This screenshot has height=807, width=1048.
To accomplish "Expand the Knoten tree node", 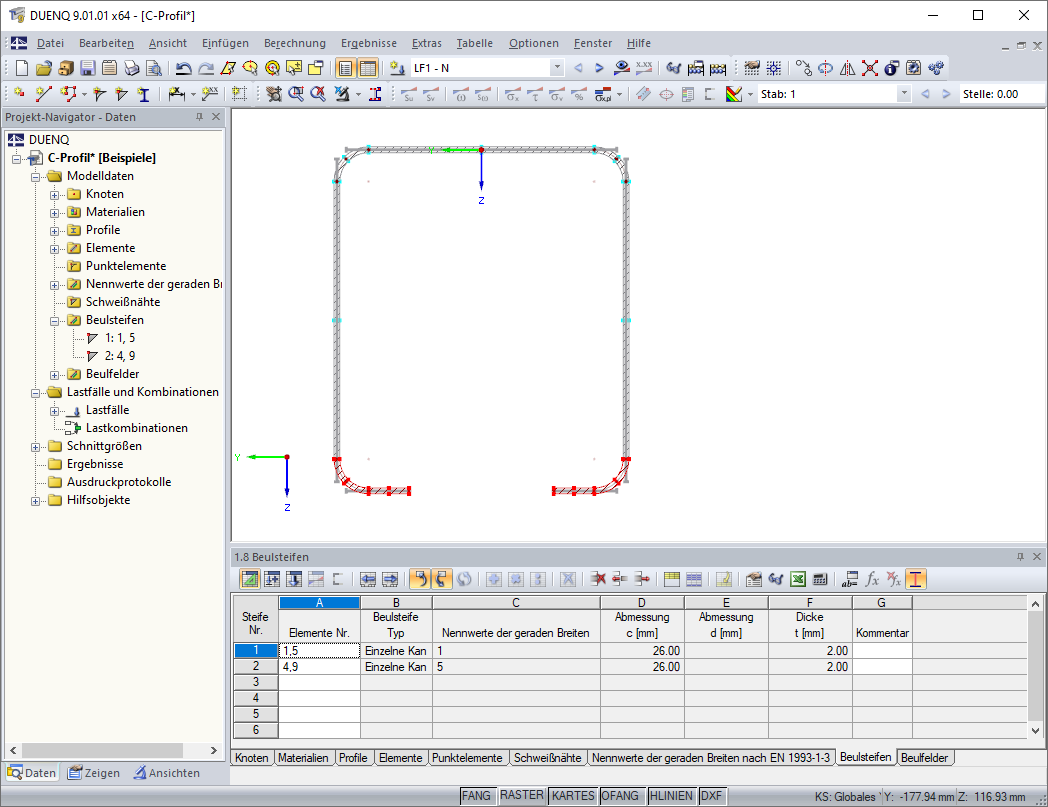I will (x=55, y=195).
